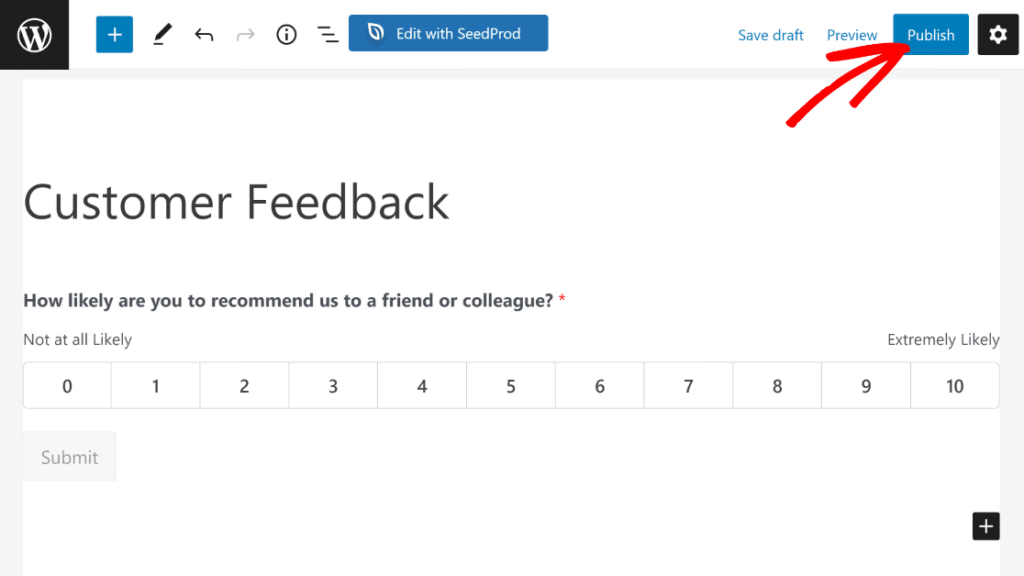The image size is (1024, 576).
Task: Preview the Customer Feedback page
Action: click(852, 35)
